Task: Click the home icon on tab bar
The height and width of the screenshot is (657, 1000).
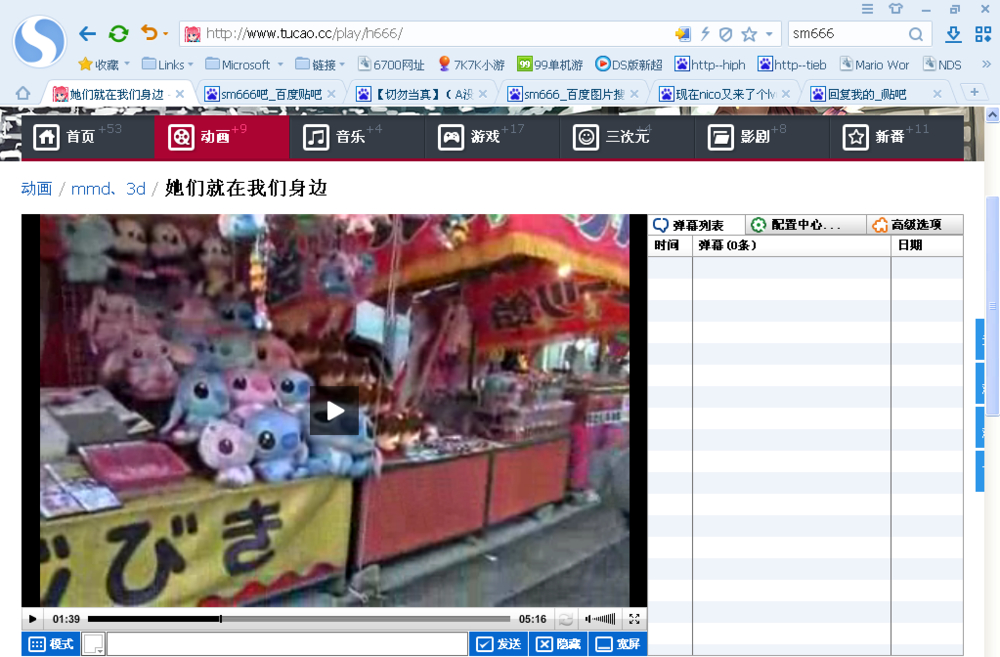Action: click(x=23, y=93)
